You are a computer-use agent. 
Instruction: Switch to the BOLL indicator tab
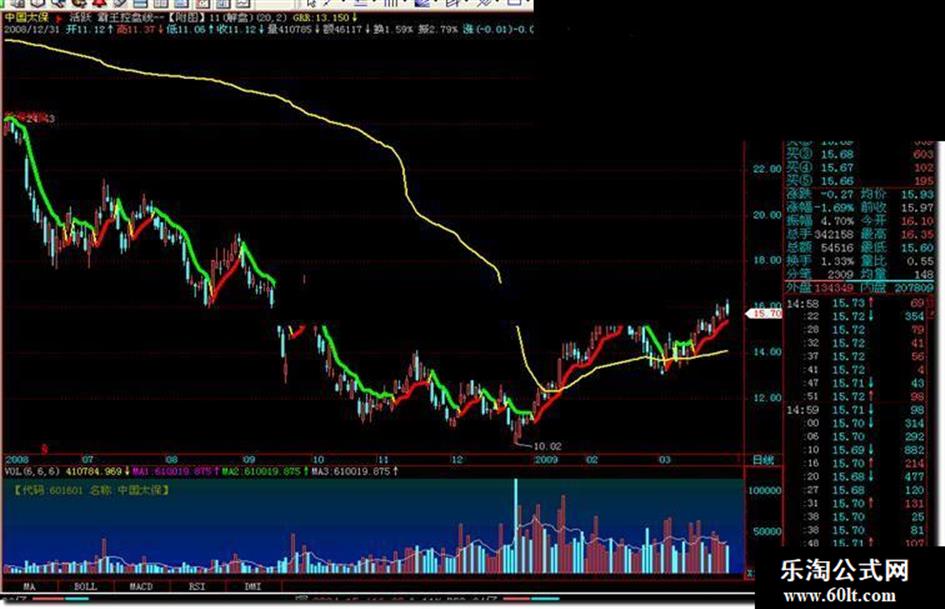pos(85,586)
